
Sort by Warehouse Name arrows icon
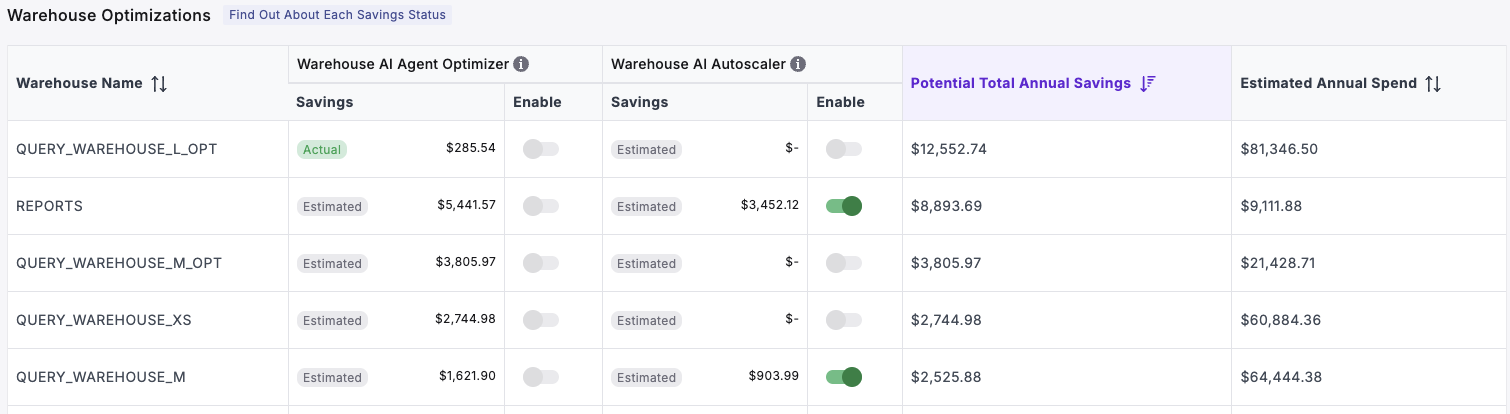(x=159, y=84)
